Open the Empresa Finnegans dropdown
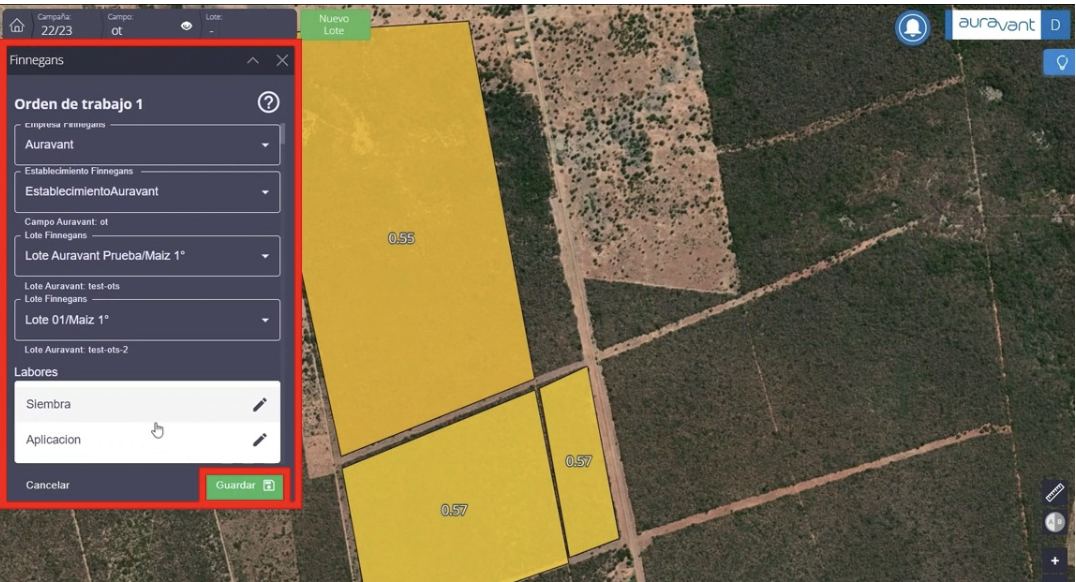The width and height of the screenshot is (1076, 582). (x=147, y=145)
